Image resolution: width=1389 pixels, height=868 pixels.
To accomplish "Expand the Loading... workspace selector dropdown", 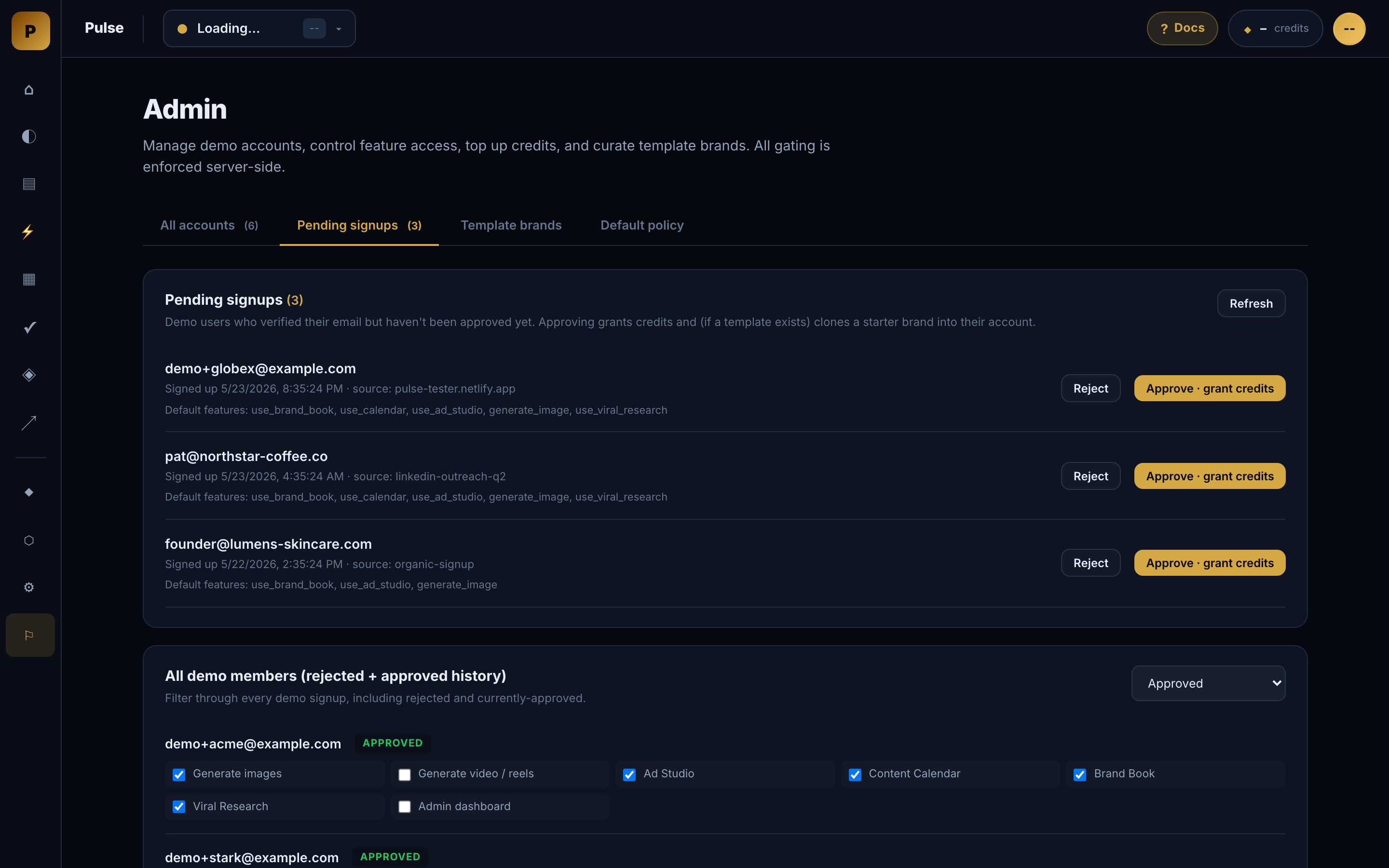I will pos(259,28).
